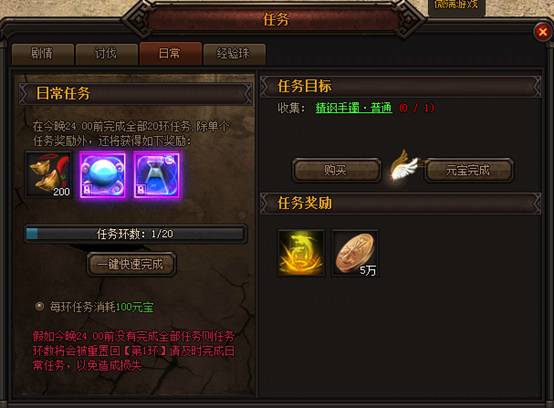This screenshot has width=554, height=408.
Task: Click the 一键快速完成 button
Action: [131, 264]
